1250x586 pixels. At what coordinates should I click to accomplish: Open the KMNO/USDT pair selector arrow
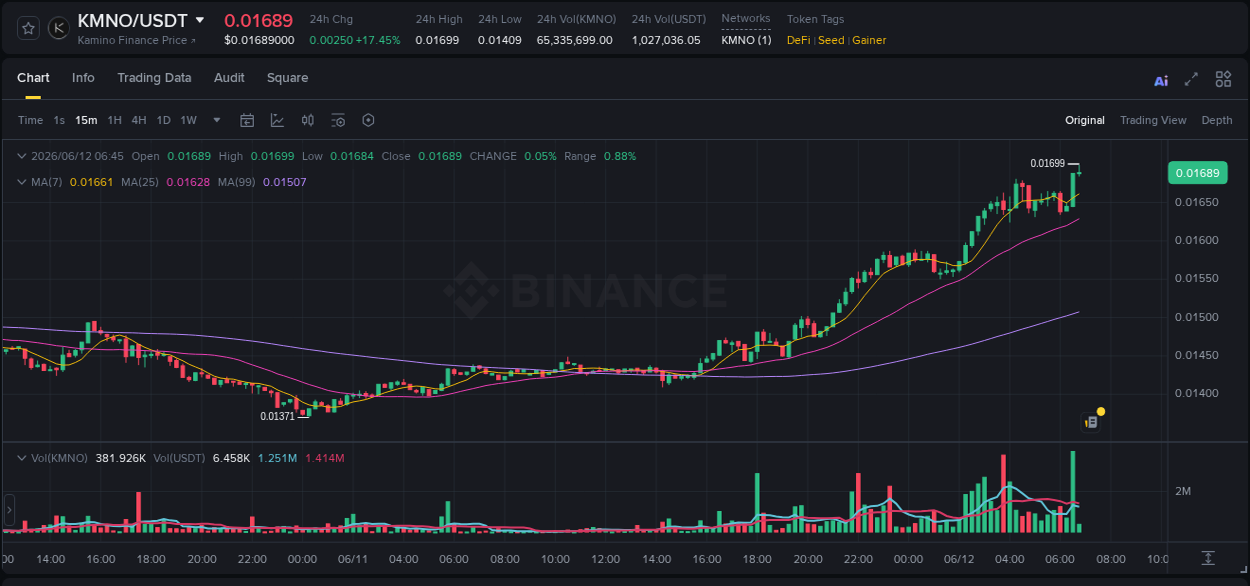(x=200, y=20)
